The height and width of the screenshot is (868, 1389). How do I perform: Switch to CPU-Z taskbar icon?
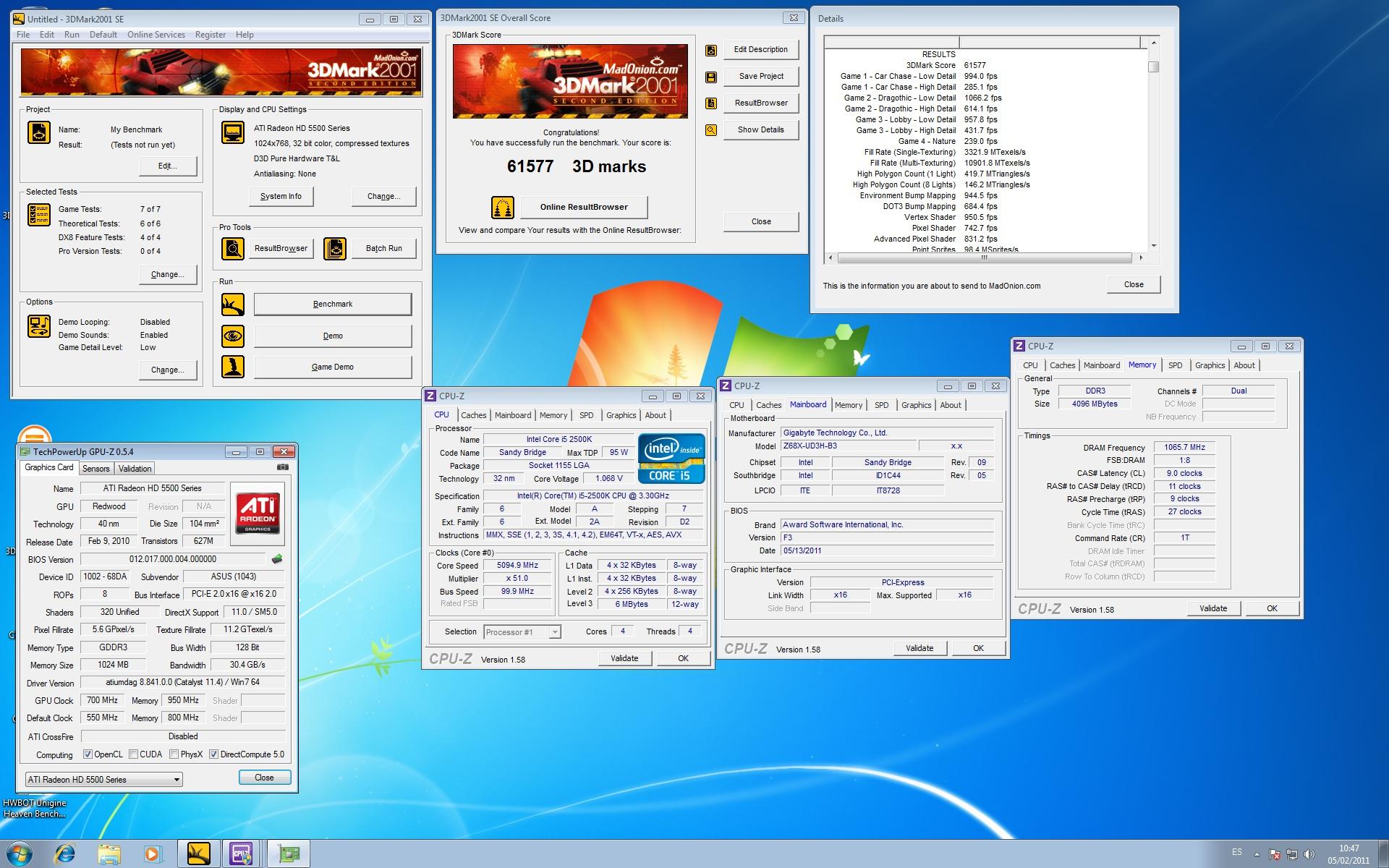pos(242,854)
